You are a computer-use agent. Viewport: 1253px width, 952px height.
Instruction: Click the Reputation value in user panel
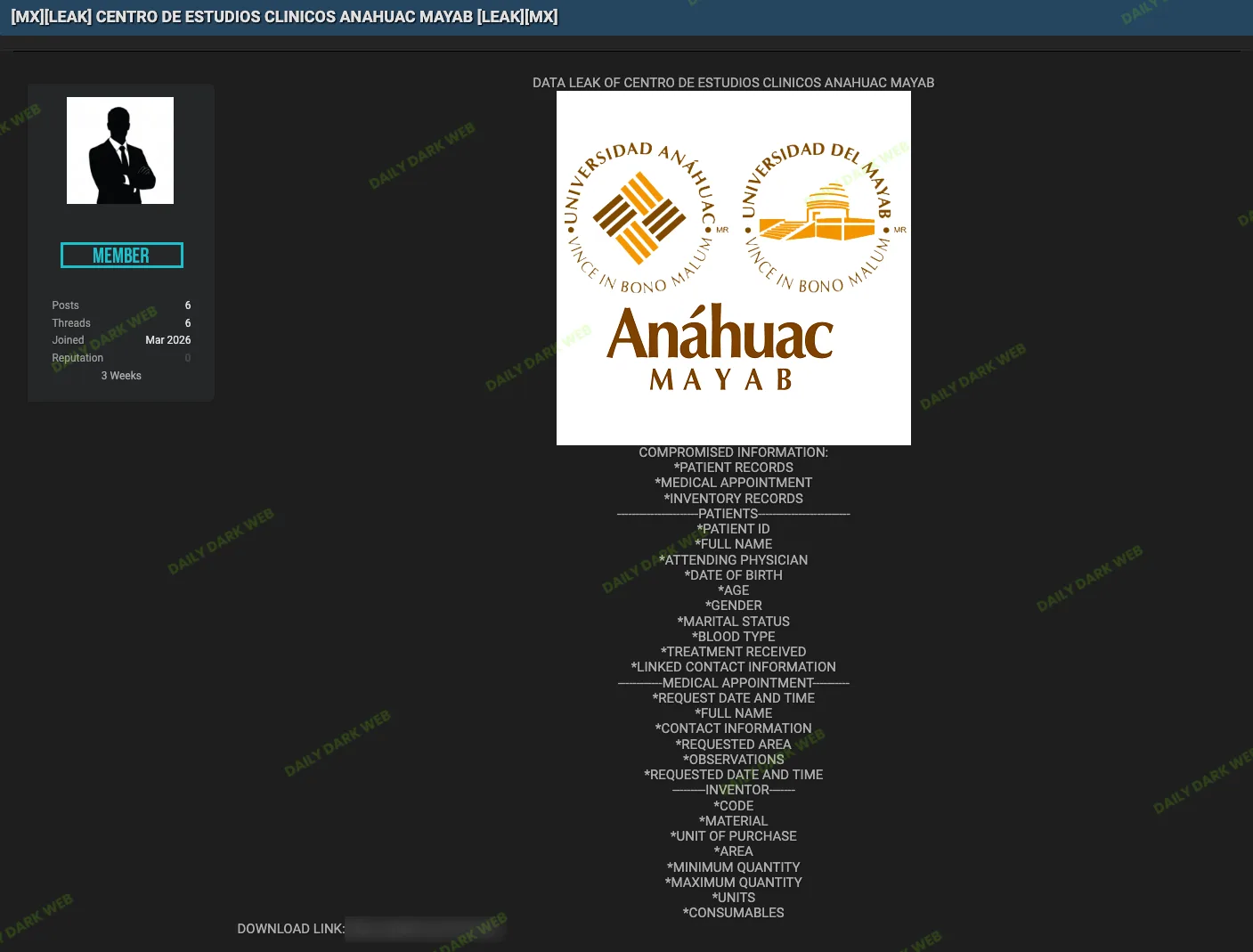point(187,358)
